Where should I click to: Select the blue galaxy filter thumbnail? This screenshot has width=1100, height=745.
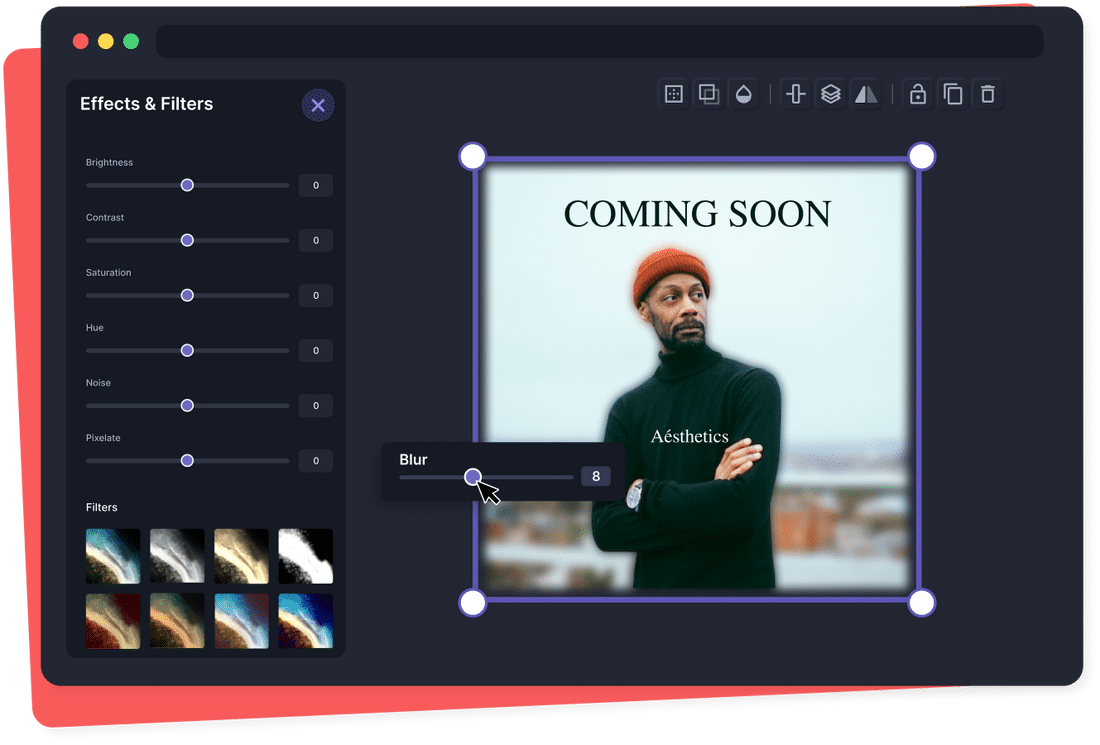click(306, 621)
